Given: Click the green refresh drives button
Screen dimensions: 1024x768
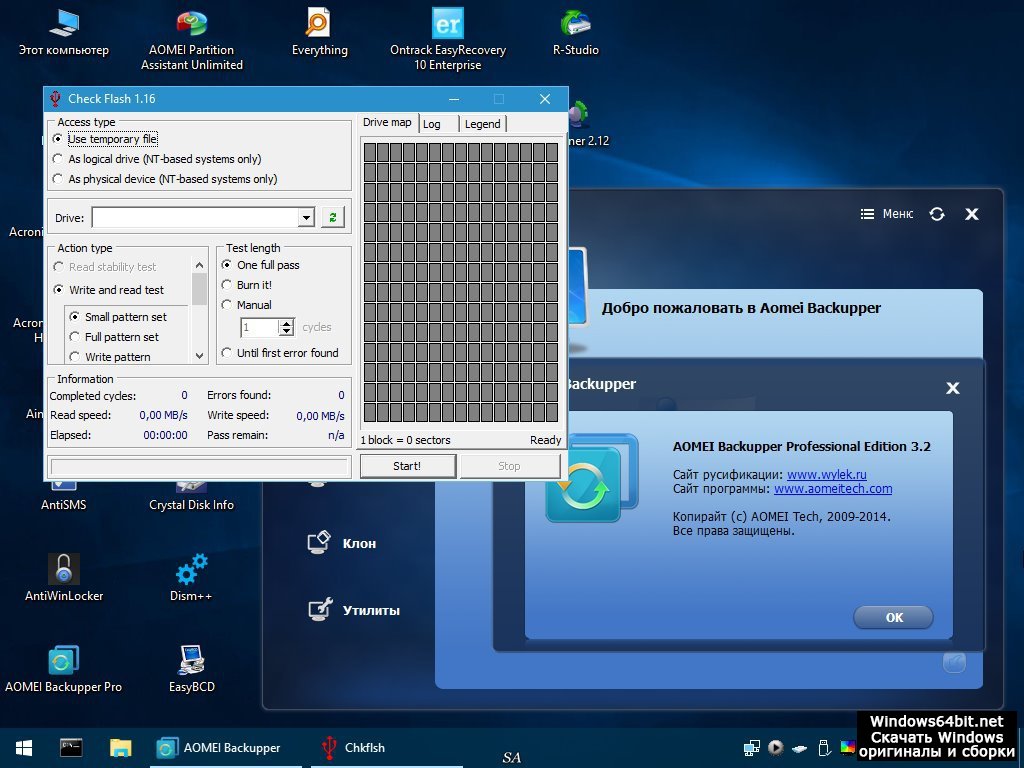Looking at the screenshot, I should [331, 217].
